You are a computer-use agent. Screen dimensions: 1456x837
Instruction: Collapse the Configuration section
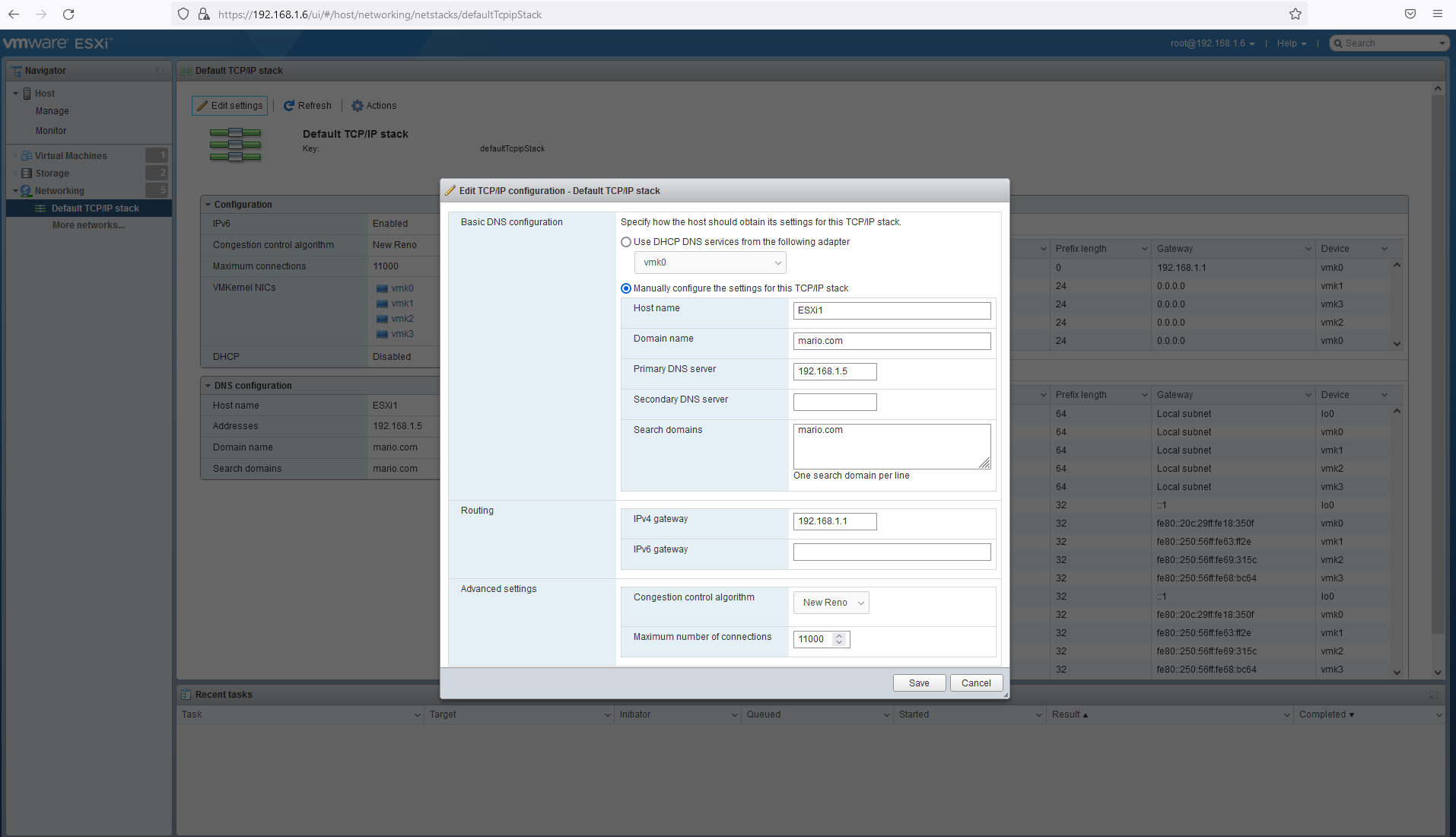(208, 205)
